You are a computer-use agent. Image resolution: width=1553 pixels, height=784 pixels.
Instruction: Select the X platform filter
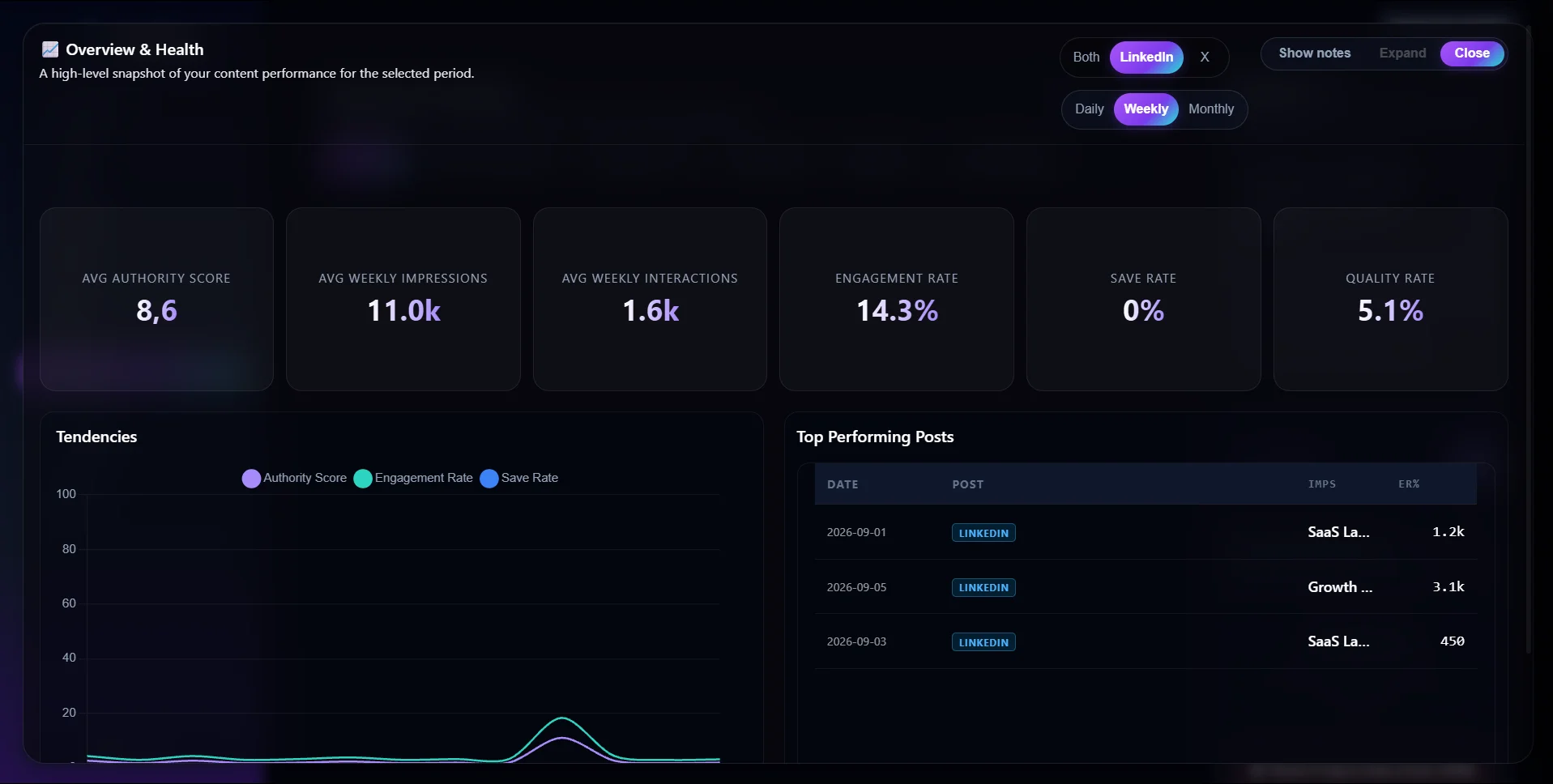[x=1205, y=57]
